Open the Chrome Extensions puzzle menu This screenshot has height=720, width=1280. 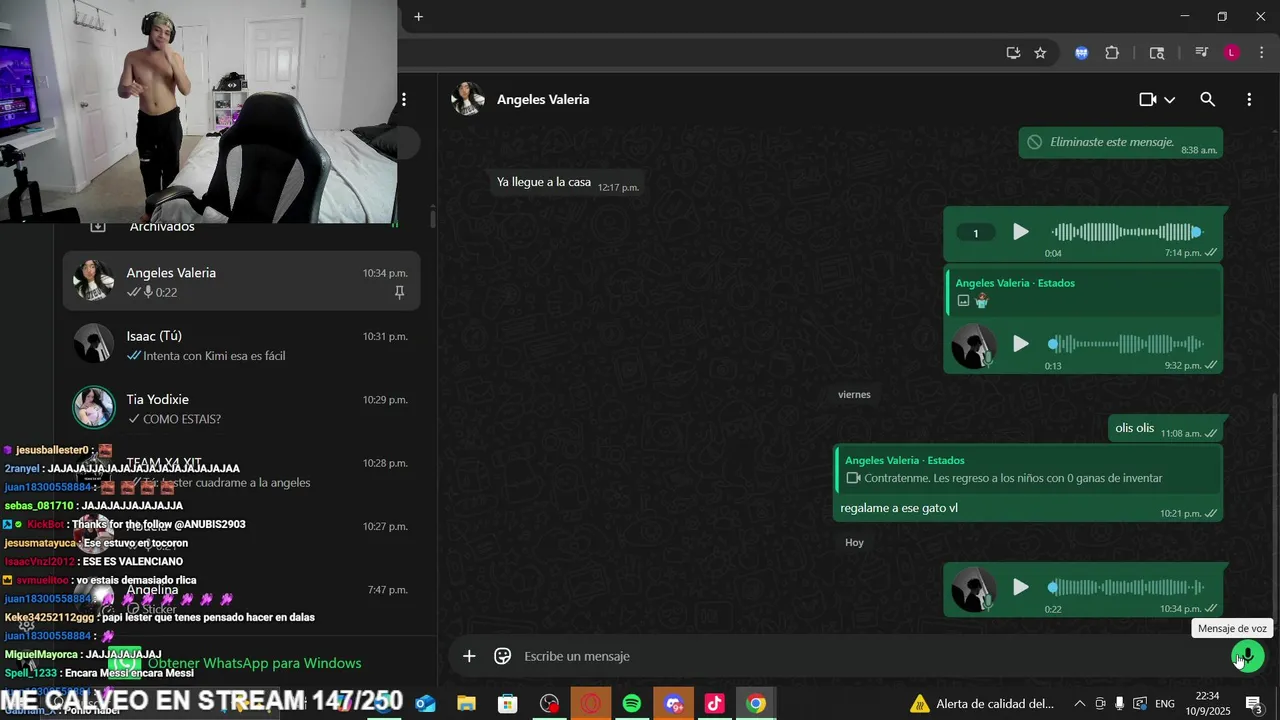point(1112,53)
